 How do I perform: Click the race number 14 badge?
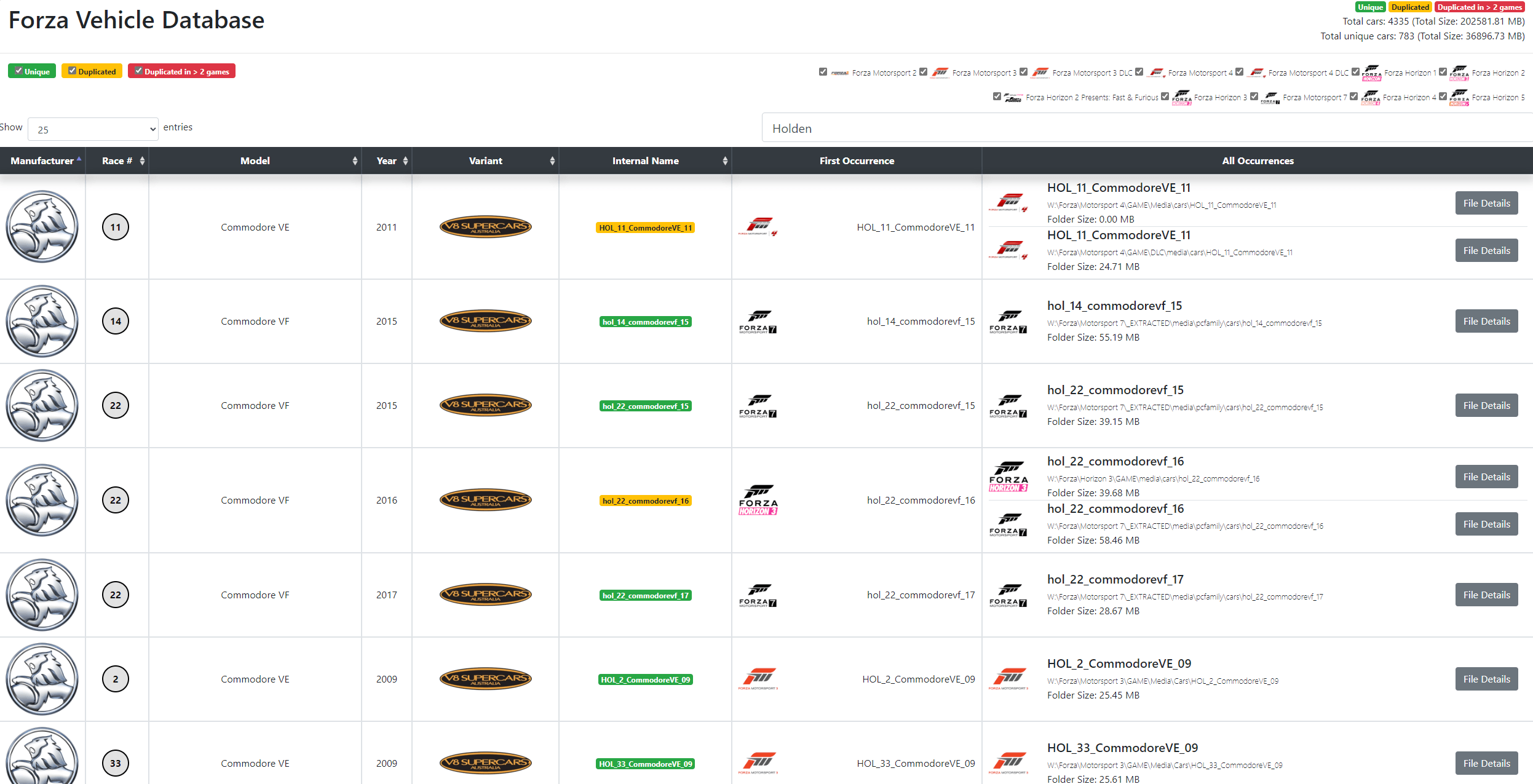click(116, 321)
